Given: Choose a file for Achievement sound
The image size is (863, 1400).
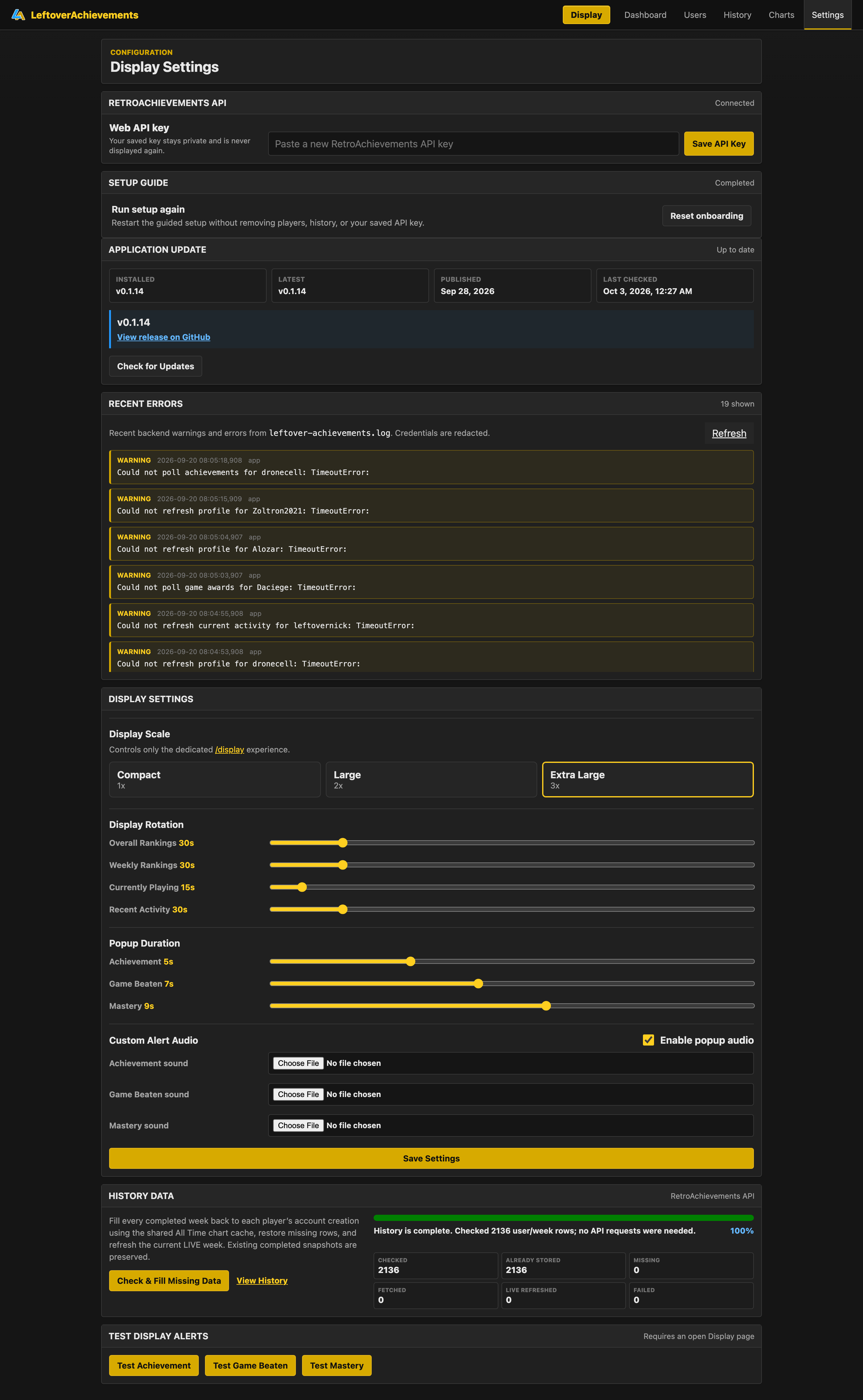Looking at the screenshot, I should click(299, 1063).
